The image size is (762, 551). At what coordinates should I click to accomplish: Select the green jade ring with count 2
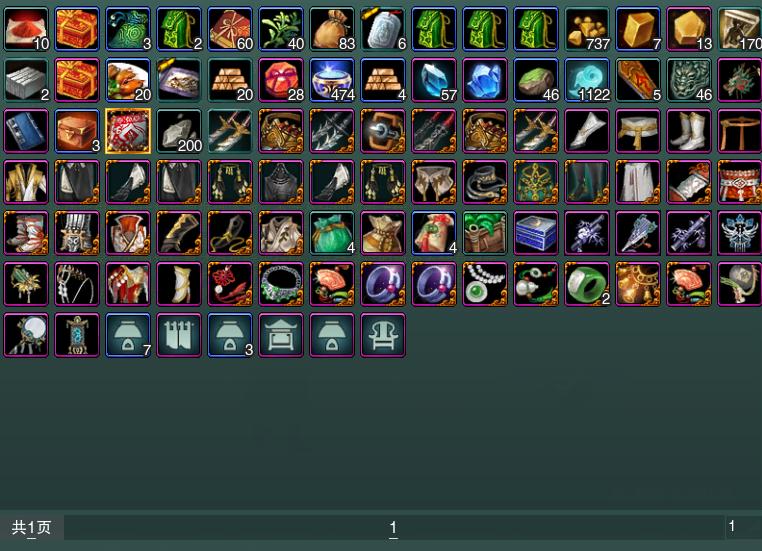coord(587,284)
